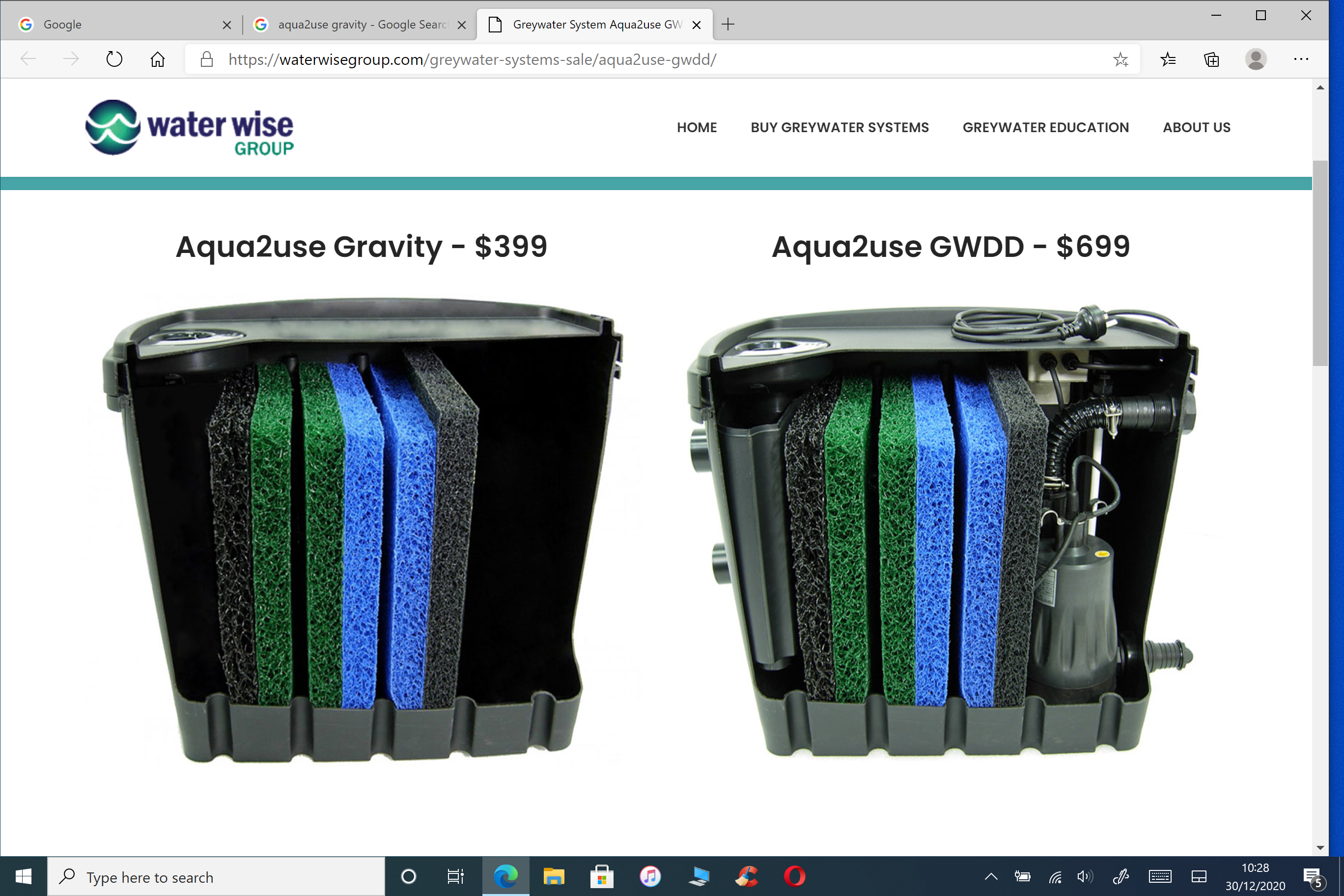Switch to the Google tab

[120, 25]
